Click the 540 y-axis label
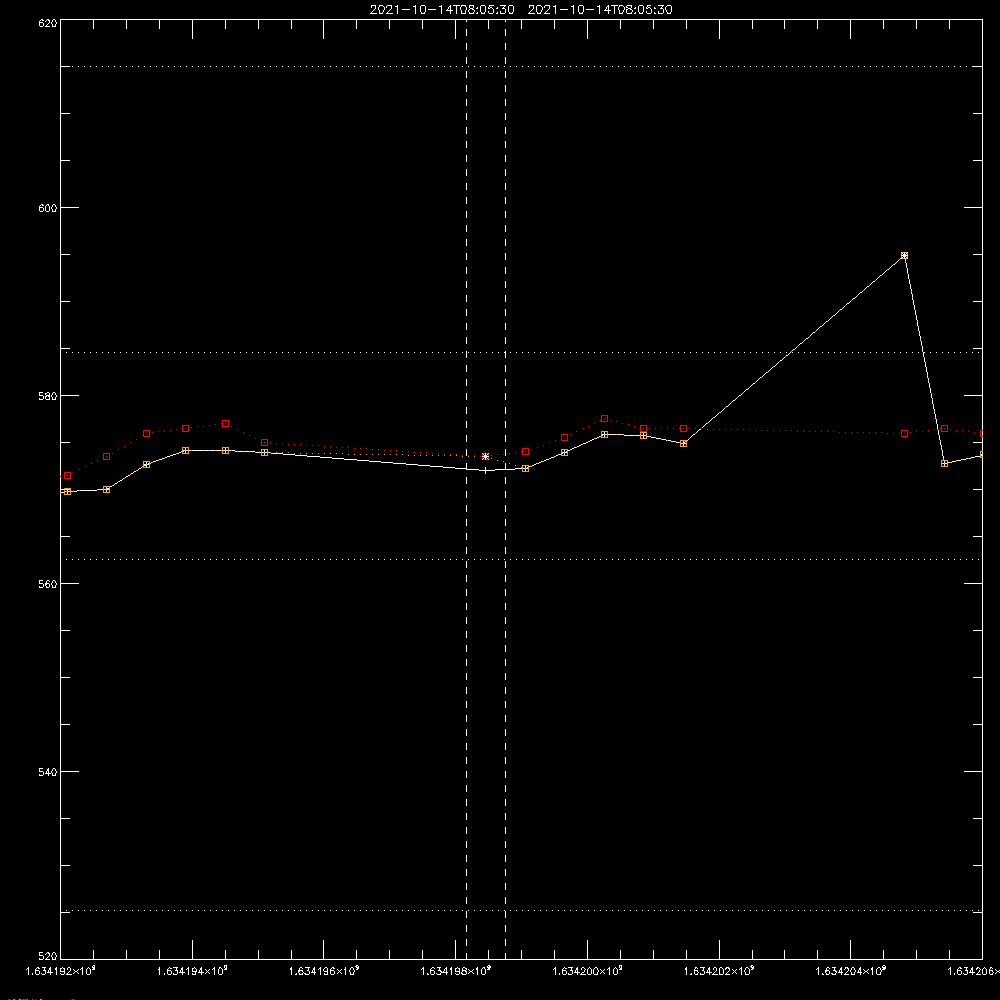The image size is (1000, 1000). pos(48,772)
